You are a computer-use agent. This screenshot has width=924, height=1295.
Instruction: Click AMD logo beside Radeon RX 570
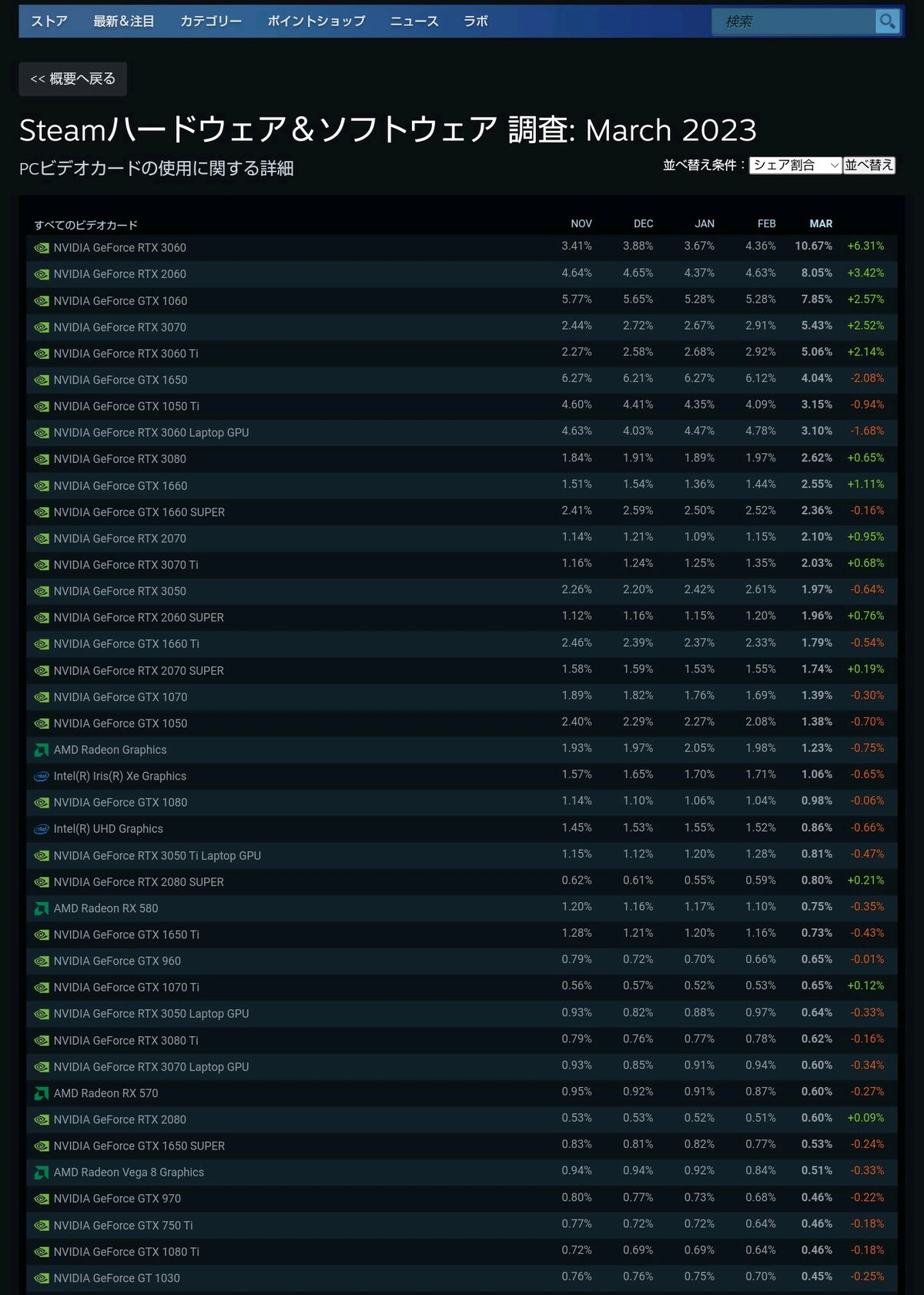tap(42, 1093)
